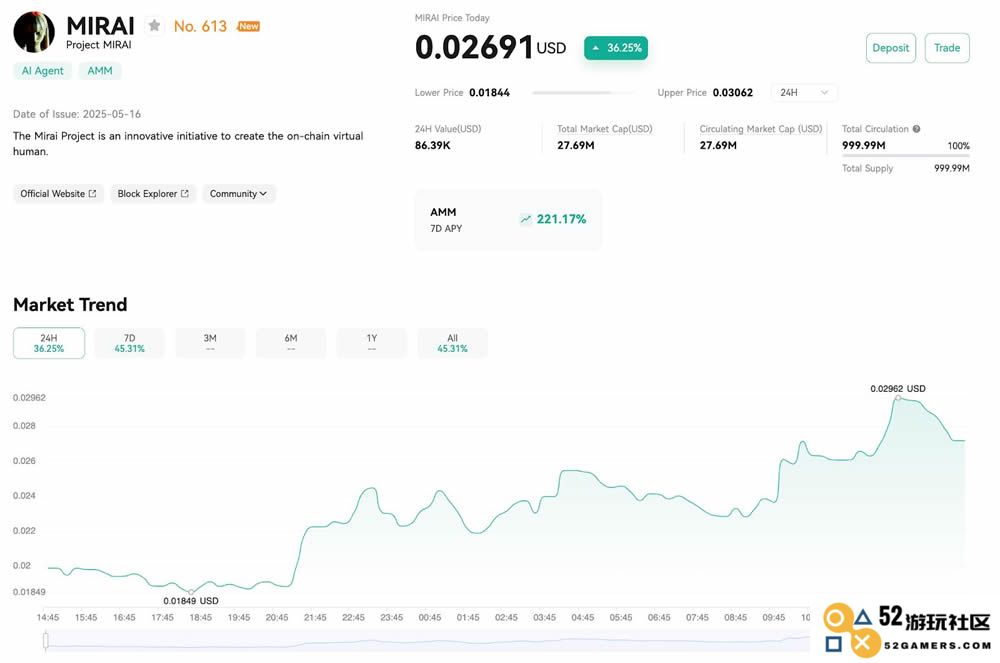Click the Circulating Market Cap (USD) label
The height and width of the screenshot is (663, 1000).
(761, 129)
